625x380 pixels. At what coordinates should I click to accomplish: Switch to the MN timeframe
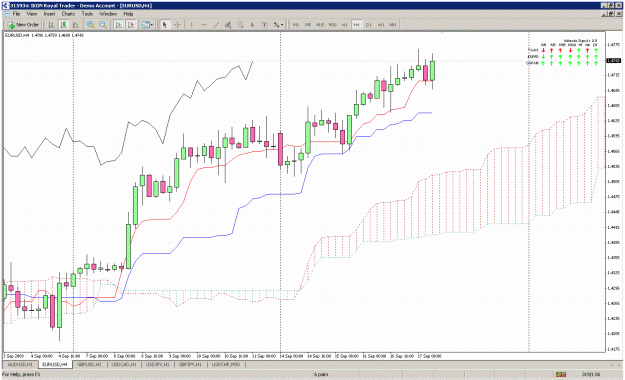coord(393,25)
